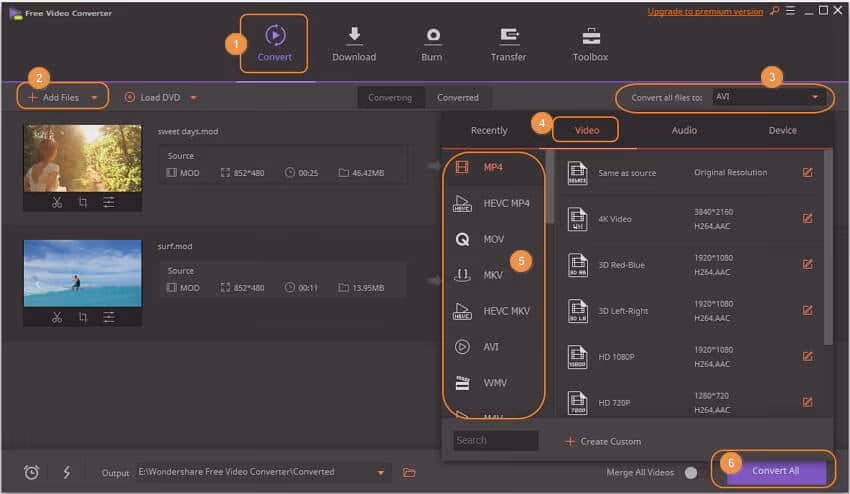Open the Recently formats tab
This screenshot has height=494, width=850.
(x=489, y=130)
